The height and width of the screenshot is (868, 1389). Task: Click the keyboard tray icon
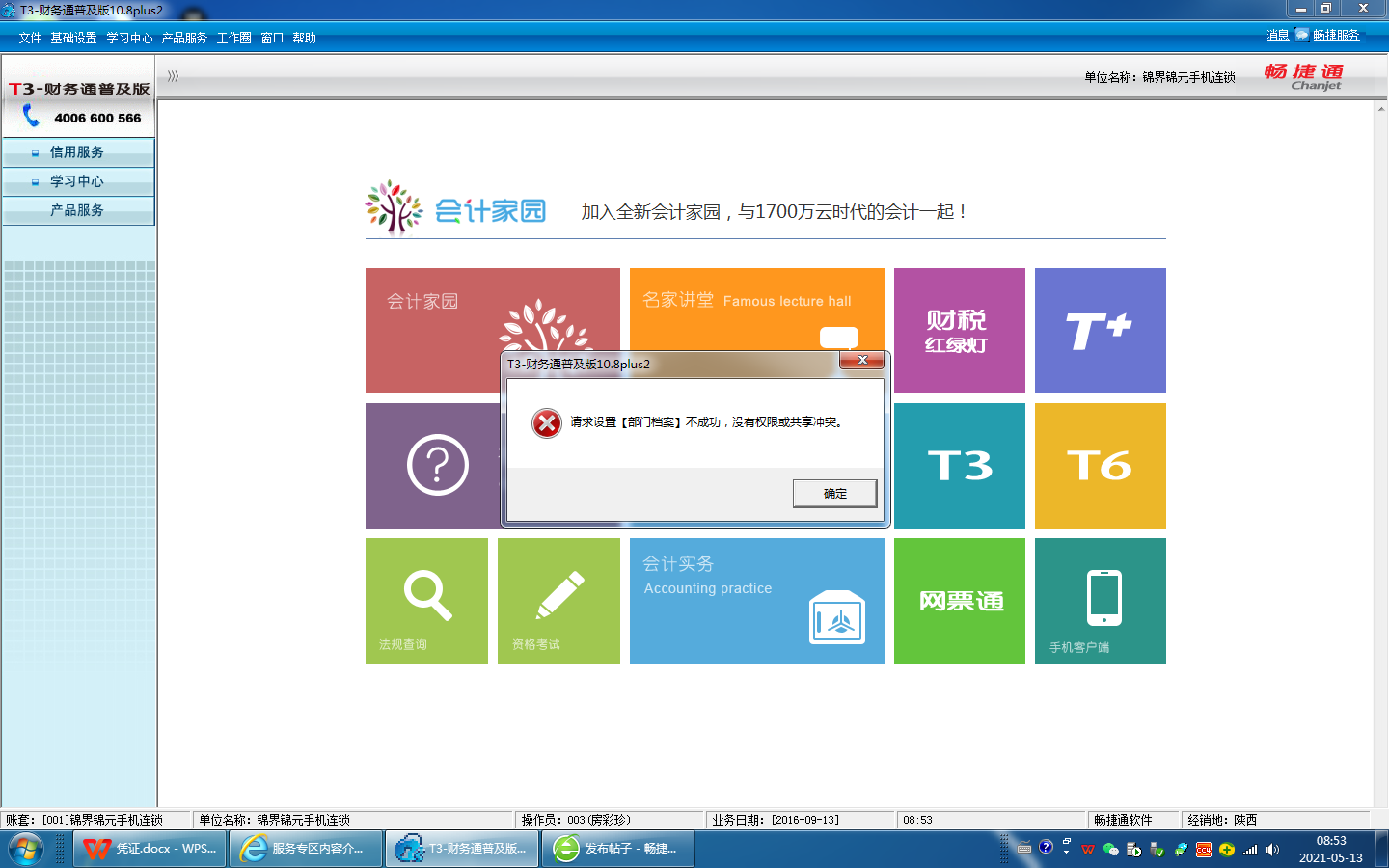1024,849
